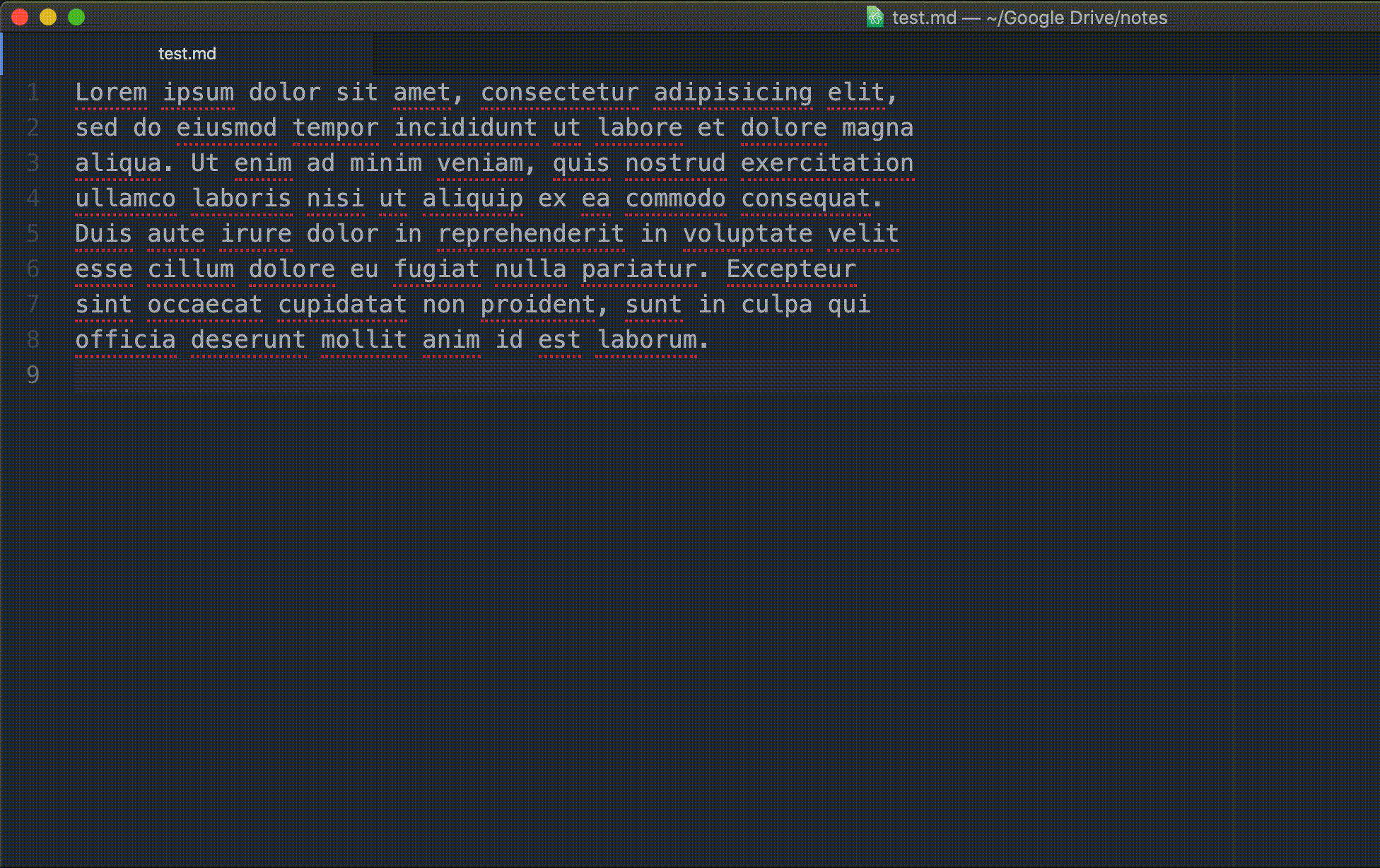This screenshot has height=868, width=1380.
Task: Click the word "Excepteur" on line 6
Action: 790,269
